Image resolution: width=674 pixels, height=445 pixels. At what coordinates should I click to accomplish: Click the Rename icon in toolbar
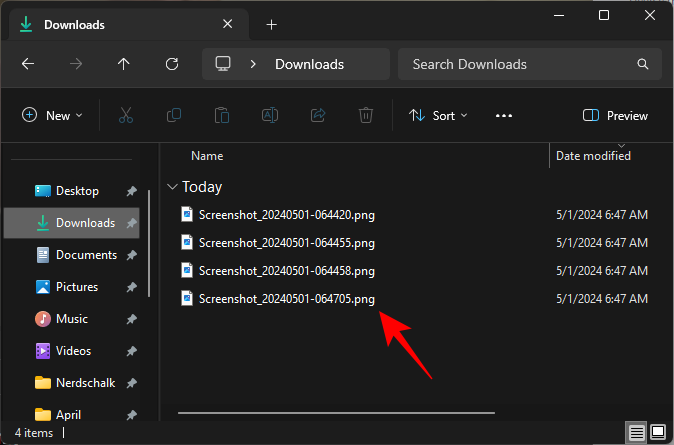tap(270, 116)
